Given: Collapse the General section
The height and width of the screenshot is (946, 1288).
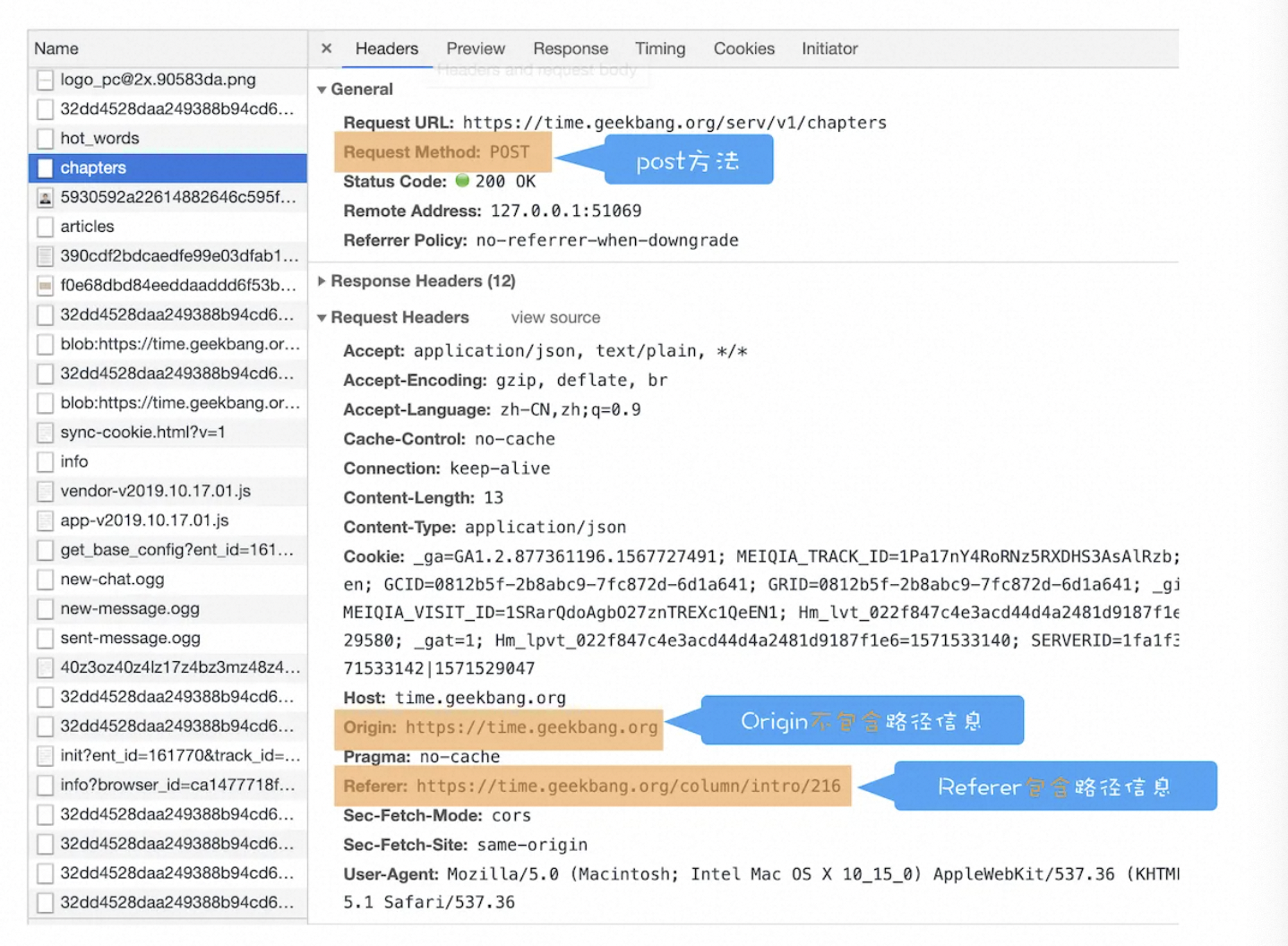Looking at the screenshot, I should point(322,90).
